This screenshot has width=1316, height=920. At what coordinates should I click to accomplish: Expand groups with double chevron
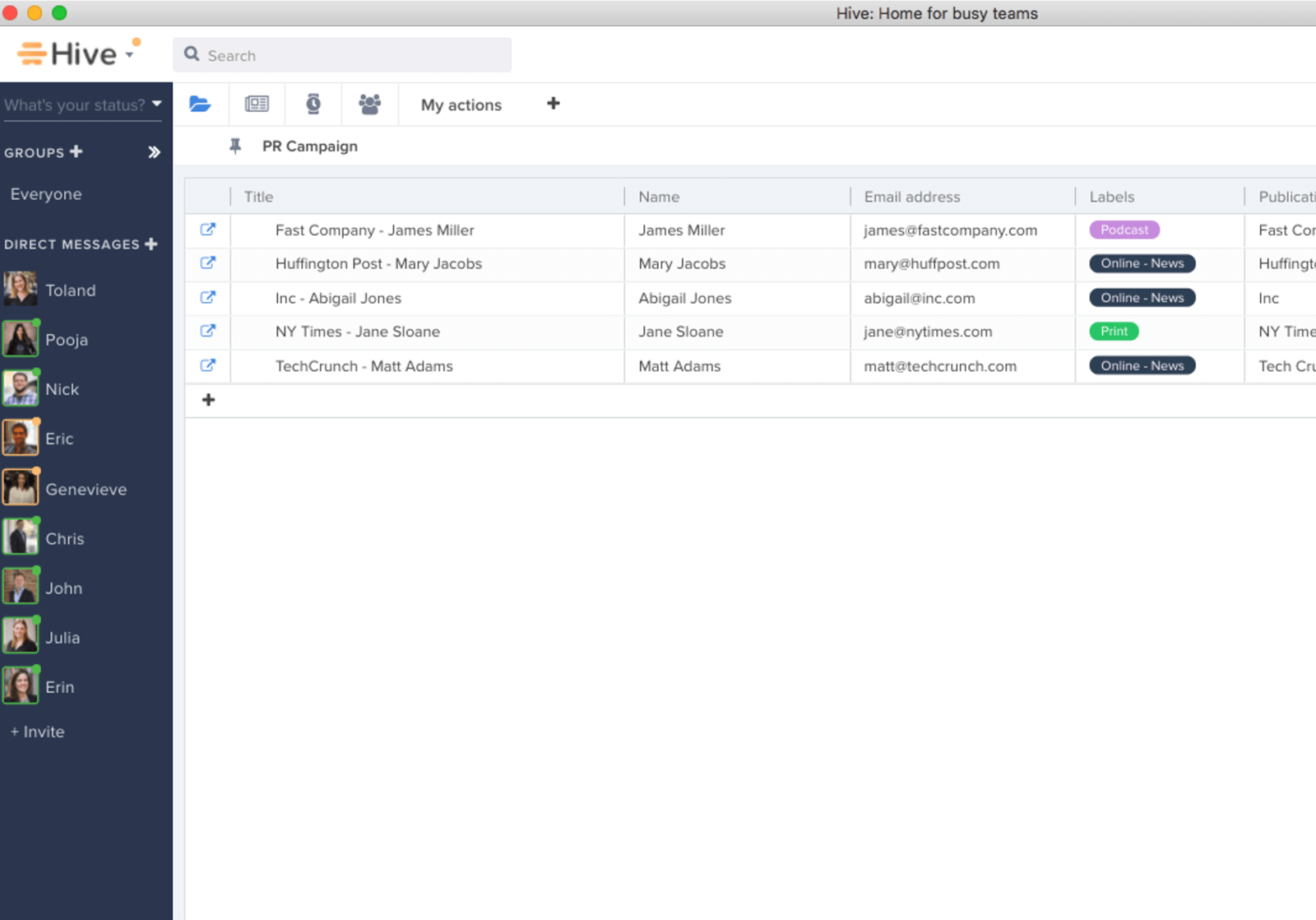pyautogui.click(x=154, y=152)
